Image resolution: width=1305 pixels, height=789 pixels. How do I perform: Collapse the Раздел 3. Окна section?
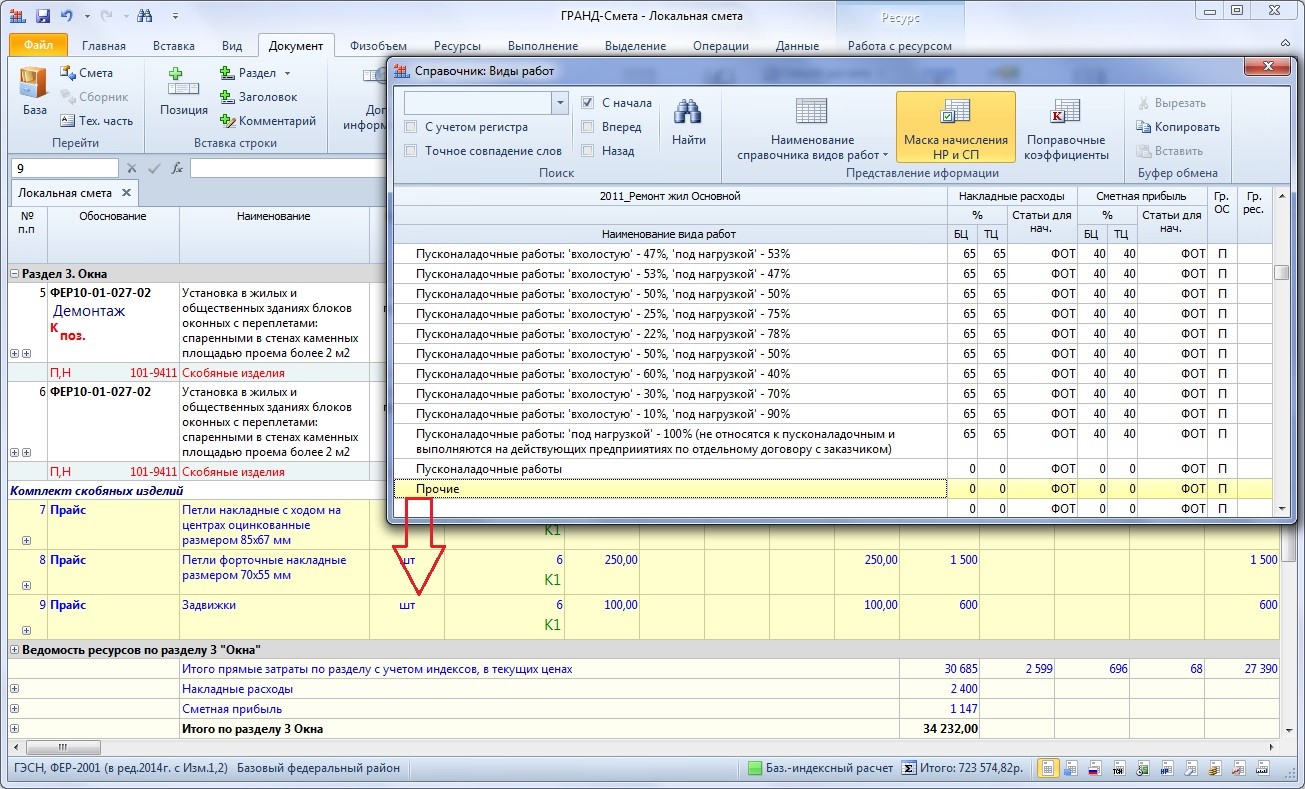15,274
